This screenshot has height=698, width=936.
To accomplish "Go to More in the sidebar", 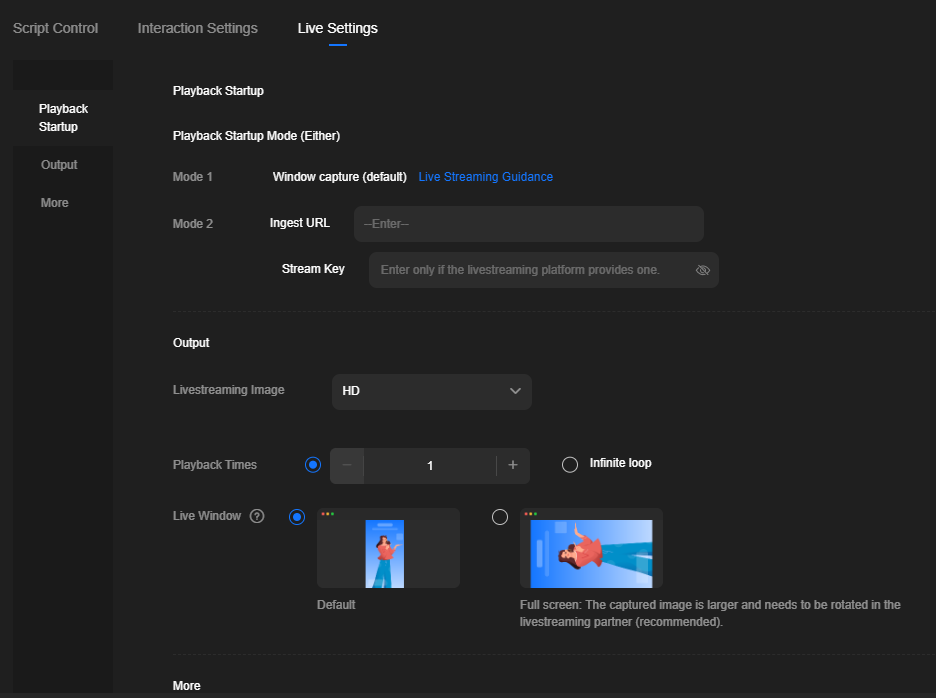I will point(54,203).
